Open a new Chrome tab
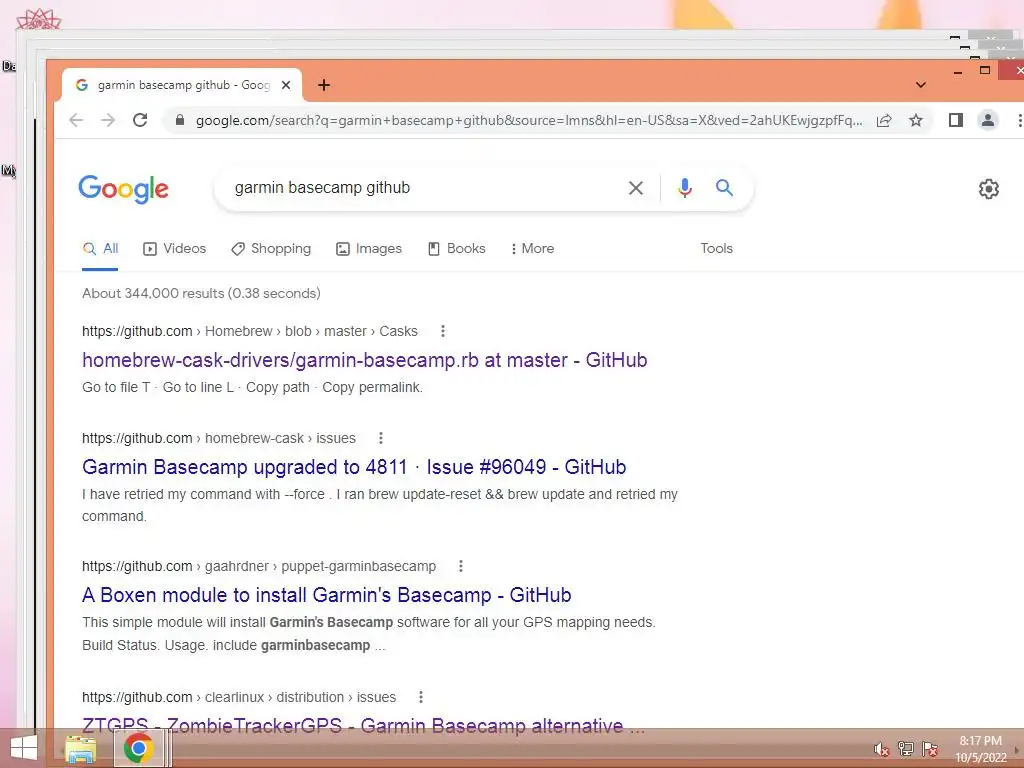The height and width of the screenshot is (768, 1024). tap(324, 85)
